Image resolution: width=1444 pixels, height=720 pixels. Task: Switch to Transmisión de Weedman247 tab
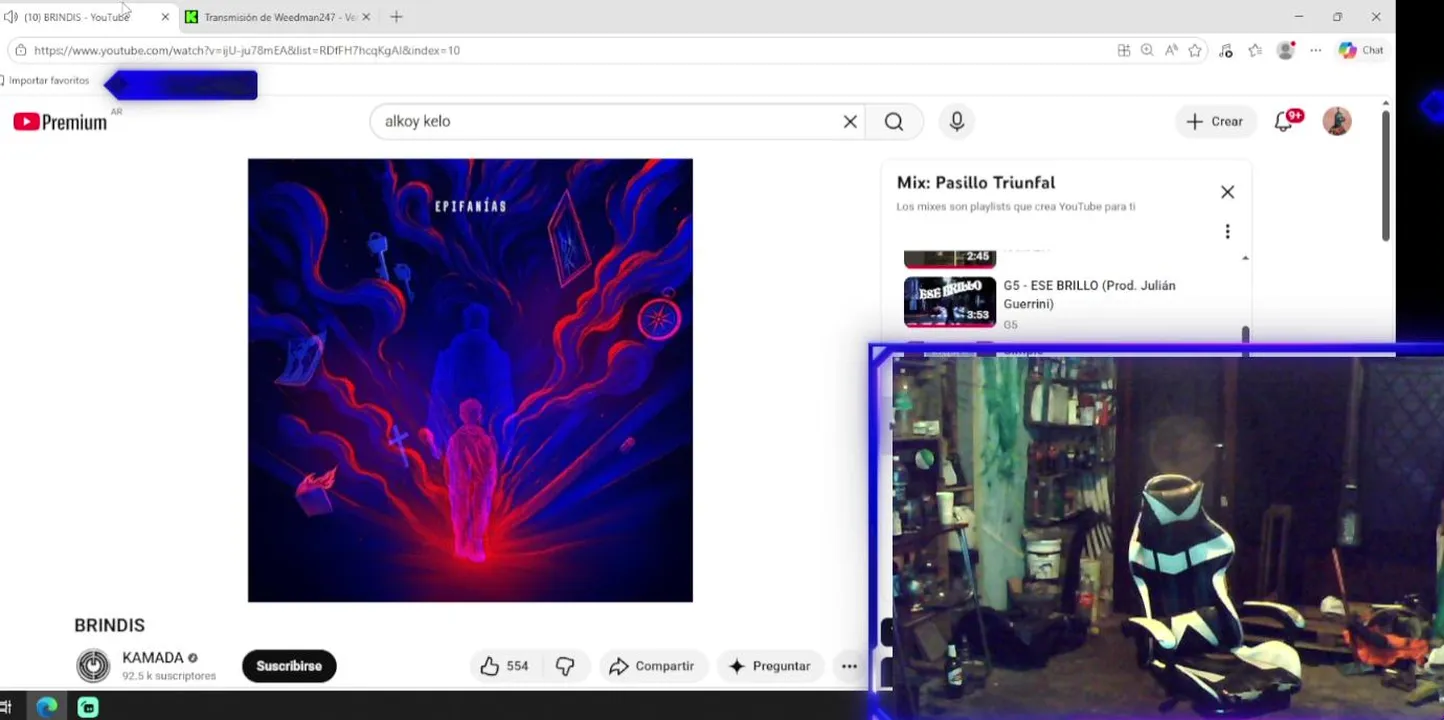pyautogui.click(x=280, y=17)
